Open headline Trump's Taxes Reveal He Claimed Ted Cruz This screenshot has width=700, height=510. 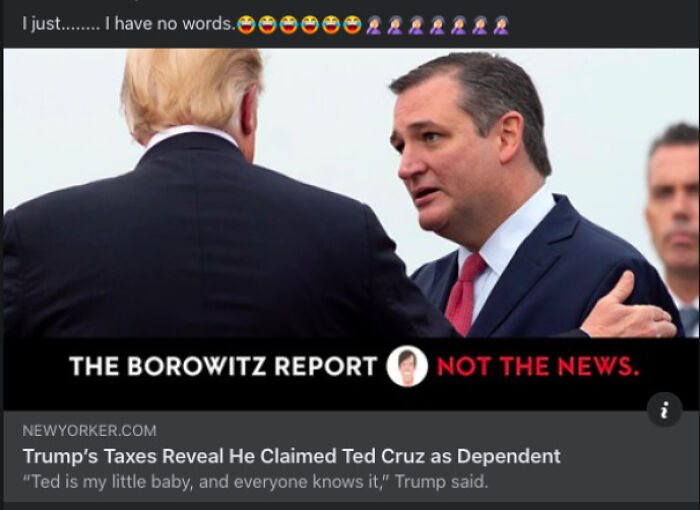pos(292,456)
